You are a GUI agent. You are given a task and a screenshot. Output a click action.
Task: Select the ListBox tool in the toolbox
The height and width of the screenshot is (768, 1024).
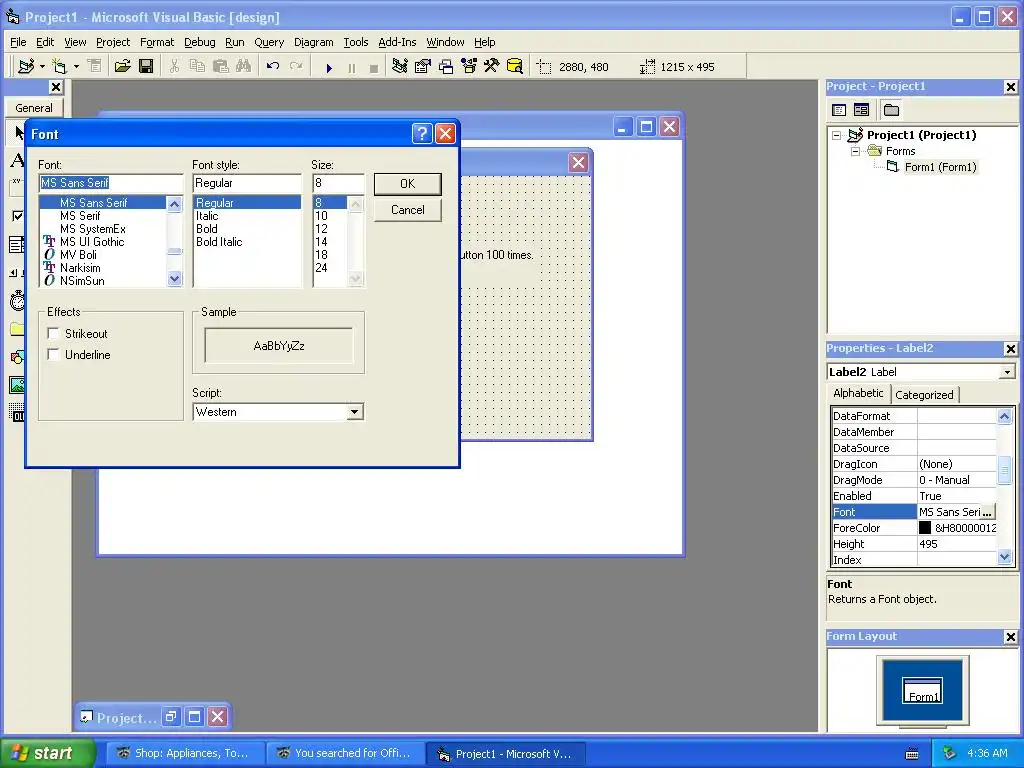tap(17, 245)
